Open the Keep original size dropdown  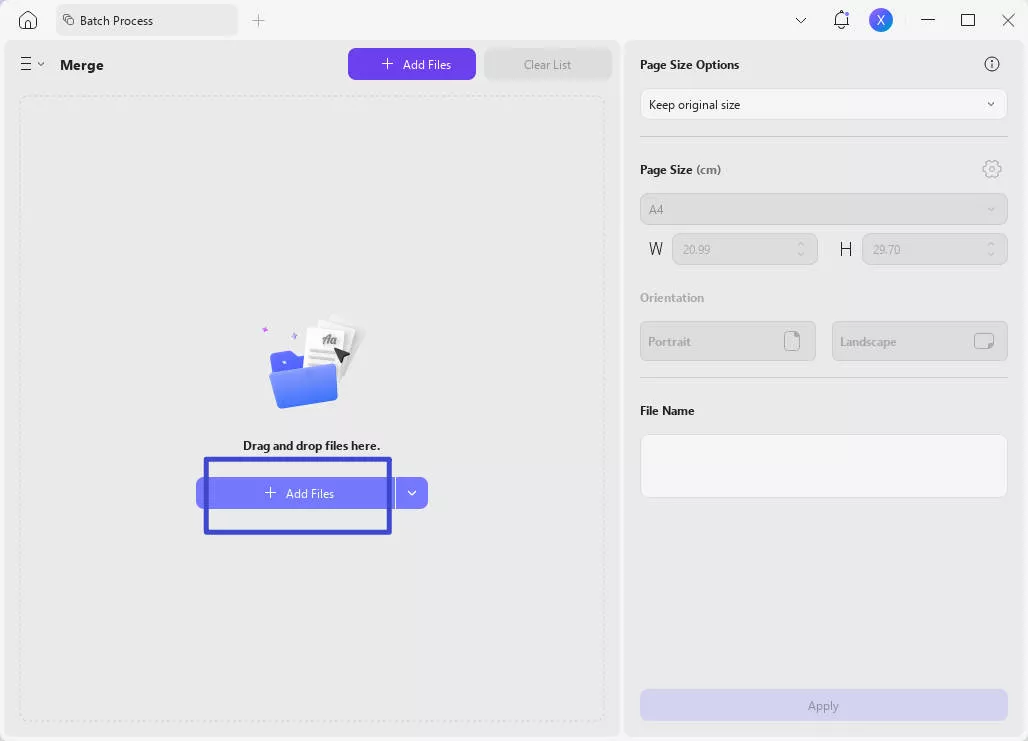(x=822, y=104)
